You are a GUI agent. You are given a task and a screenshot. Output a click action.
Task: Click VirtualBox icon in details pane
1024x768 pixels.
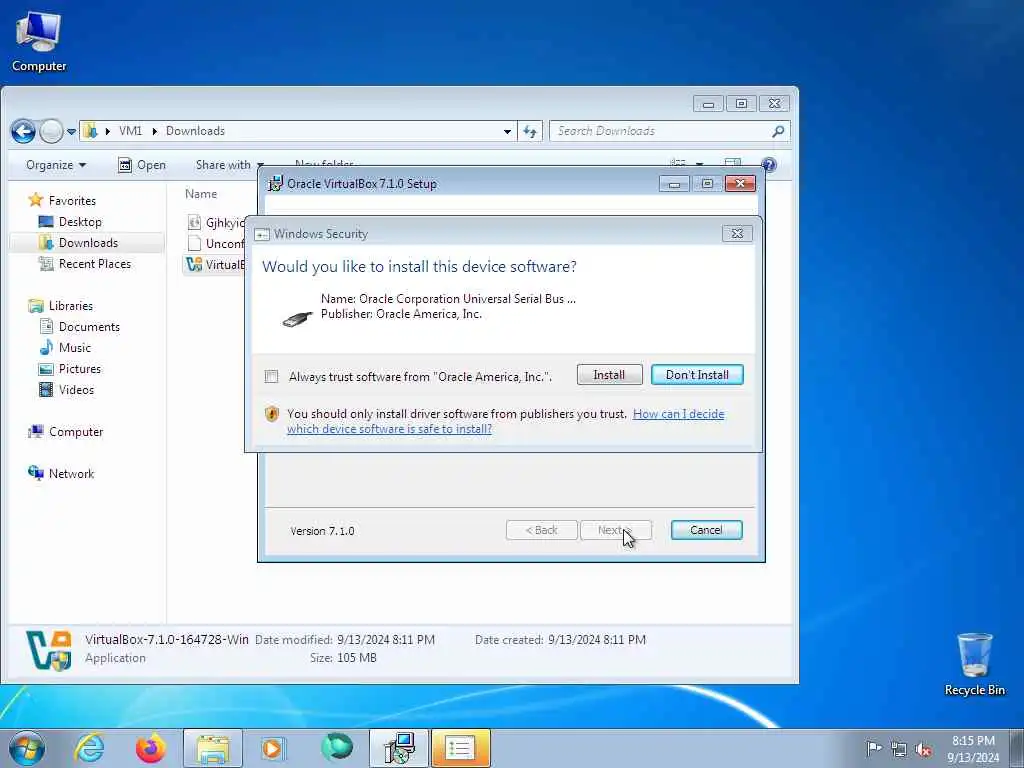[49, 650]
